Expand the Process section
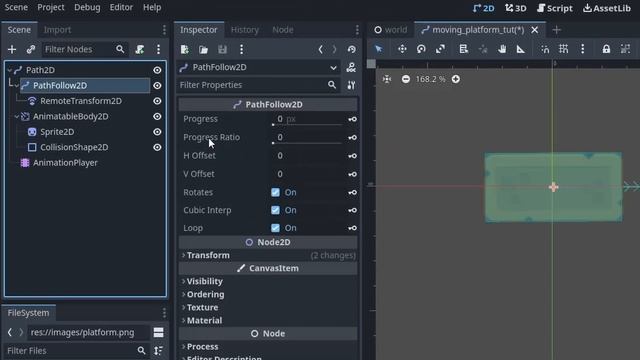 [x=268, y=347]
